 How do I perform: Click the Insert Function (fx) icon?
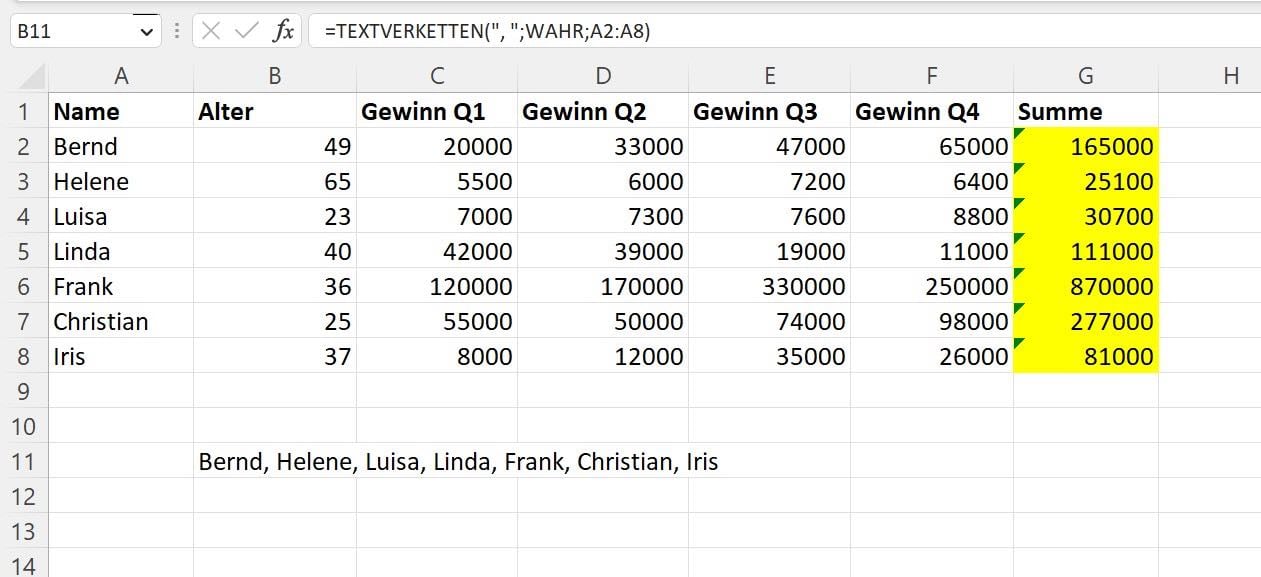coord(284,29)
